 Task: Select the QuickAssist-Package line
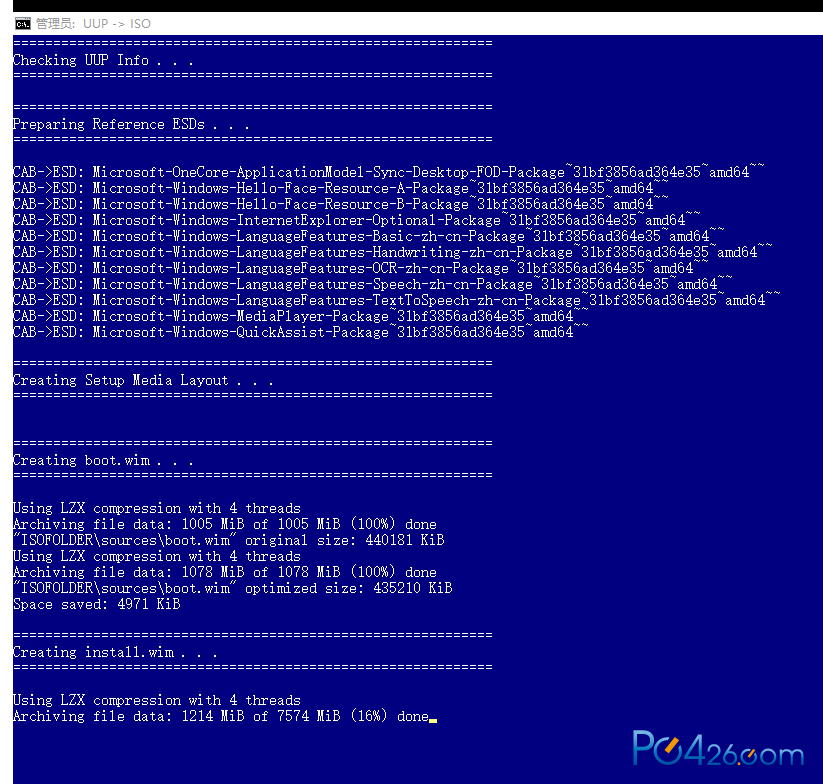301,332
